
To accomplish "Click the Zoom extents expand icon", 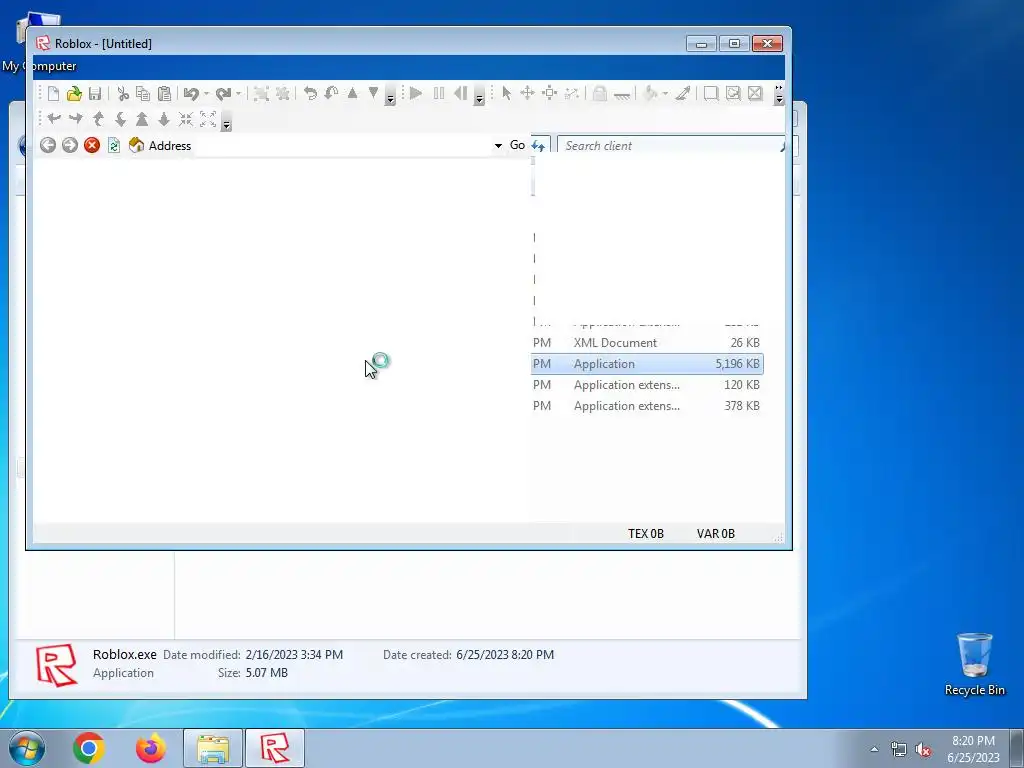I will [x=208, y=119].
